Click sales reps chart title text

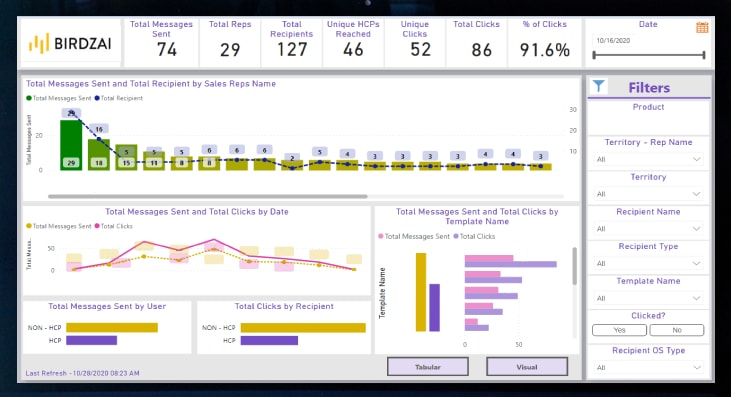(x=151, y=84)
